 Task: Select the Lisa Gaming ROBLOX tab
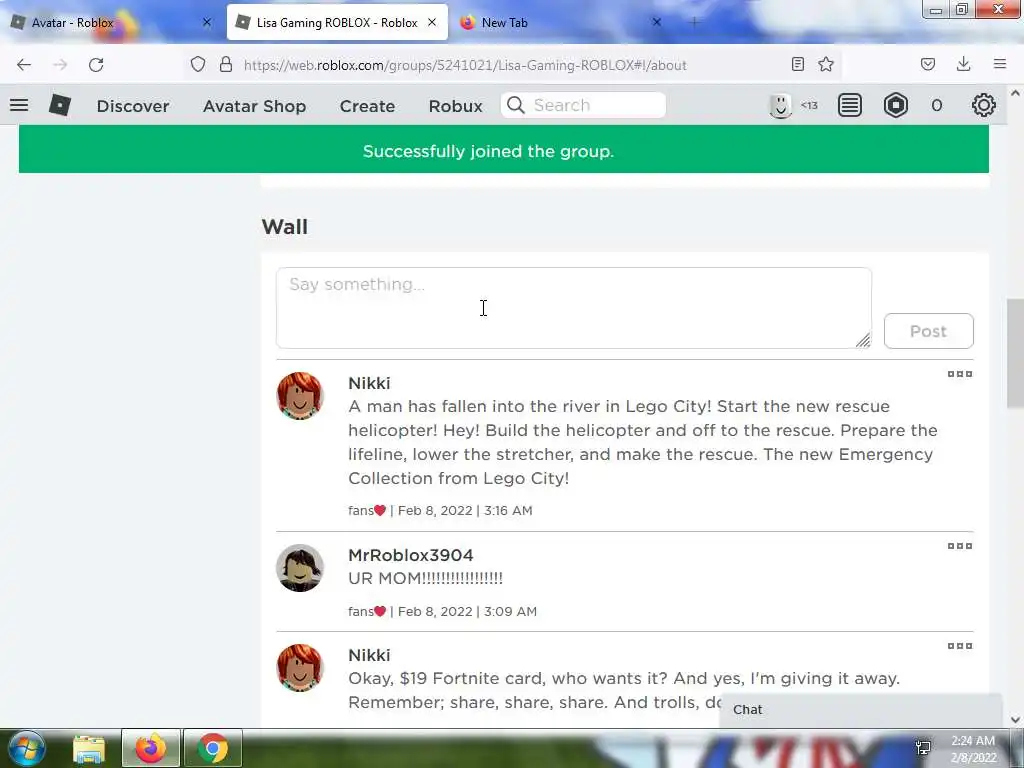click(337, 22)
